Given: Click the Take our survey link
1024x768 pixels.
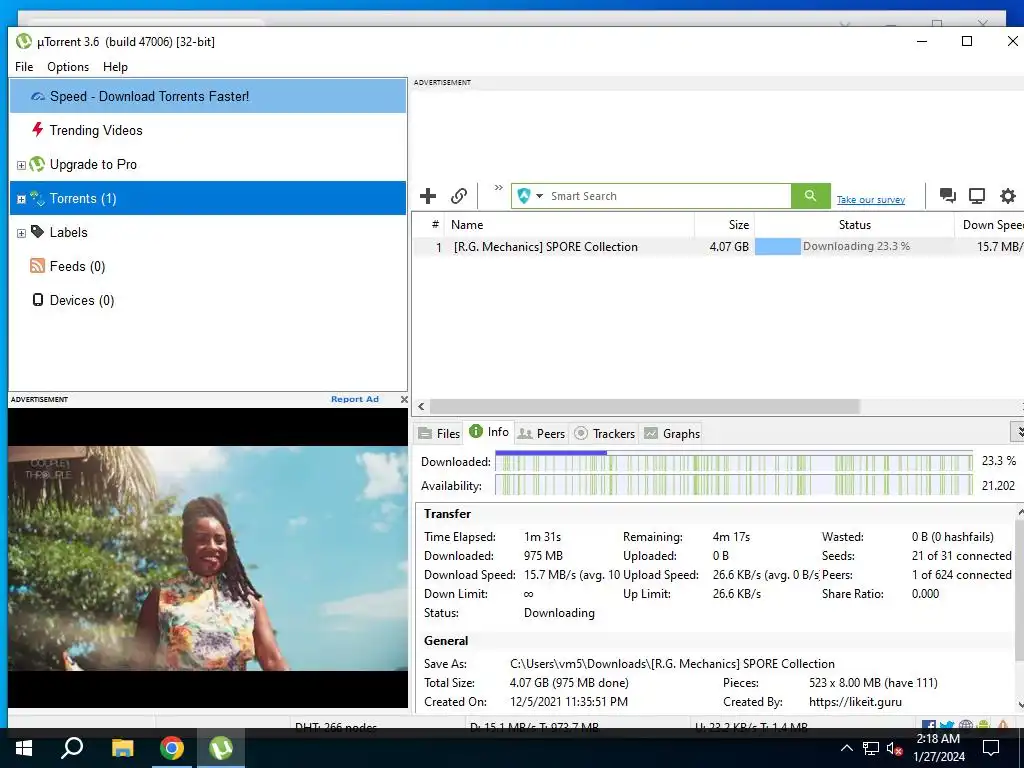Looking at the screenshot, I should tap(871, 200).
